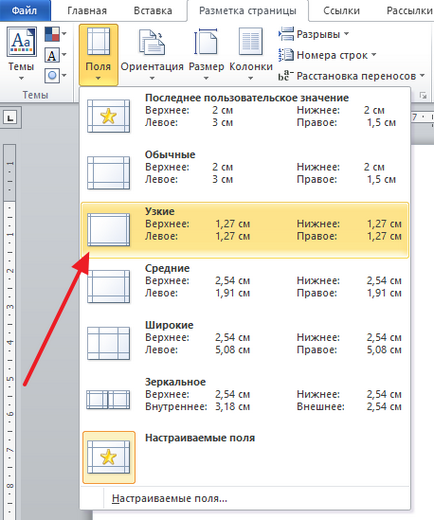The image size is (434, 520).
Task: Select the Узкие margins preset
Action: tap(245, 230)
